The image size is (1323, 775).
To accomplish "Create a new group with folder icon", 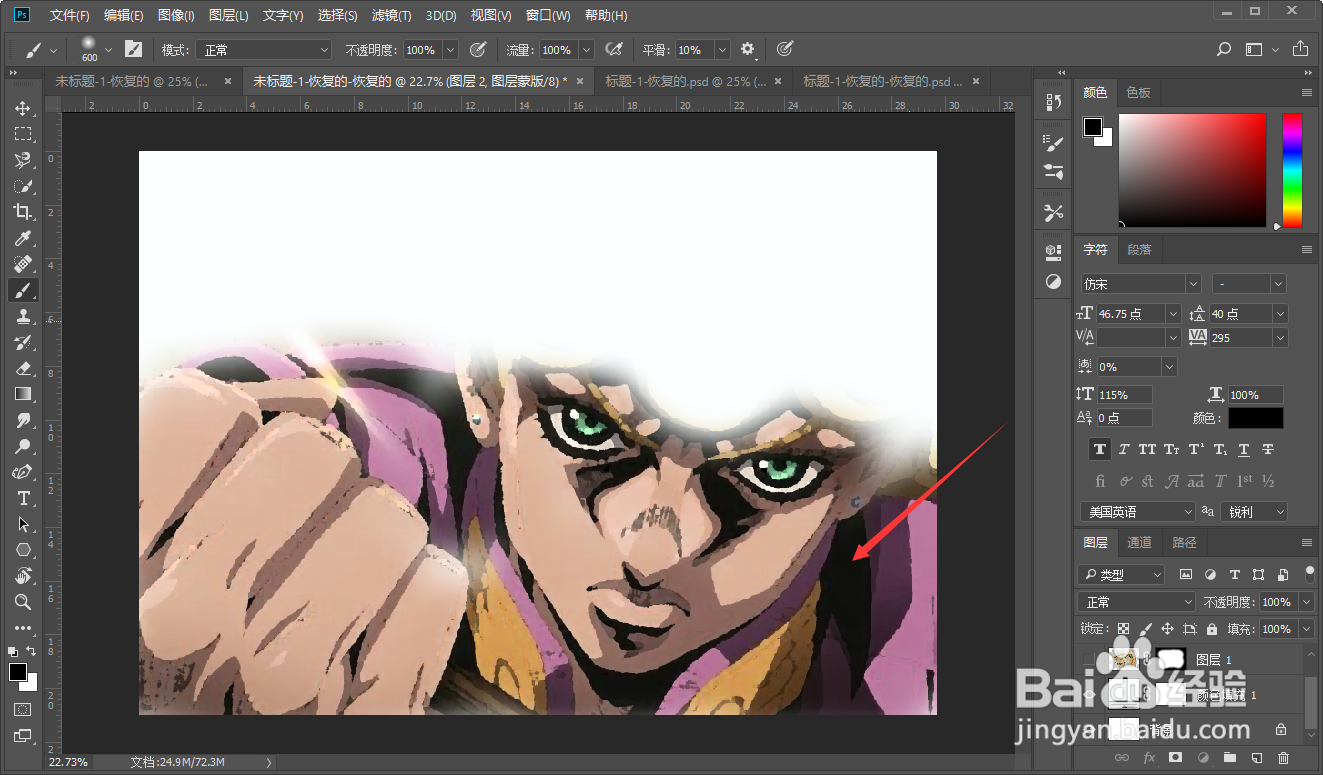I will click(x=1230, y=758).
